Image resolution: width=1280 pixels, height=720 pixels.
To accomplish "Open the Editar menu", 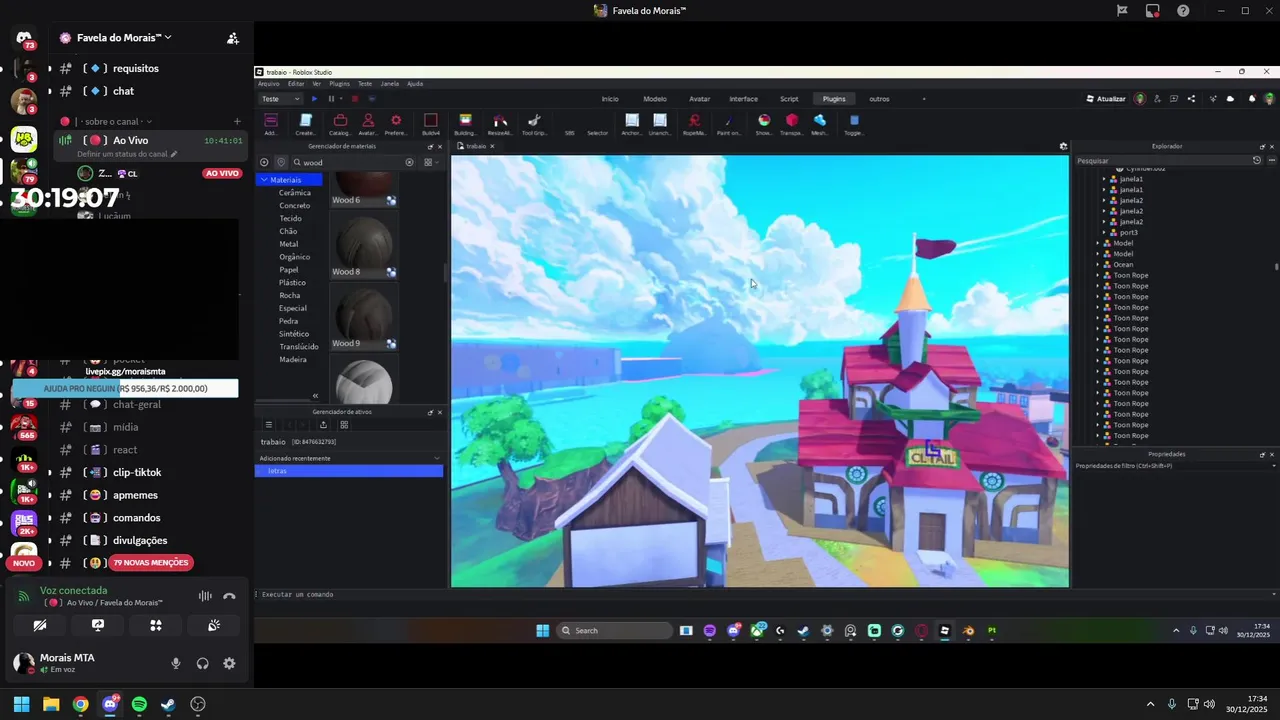I will (x=296, y=84).
